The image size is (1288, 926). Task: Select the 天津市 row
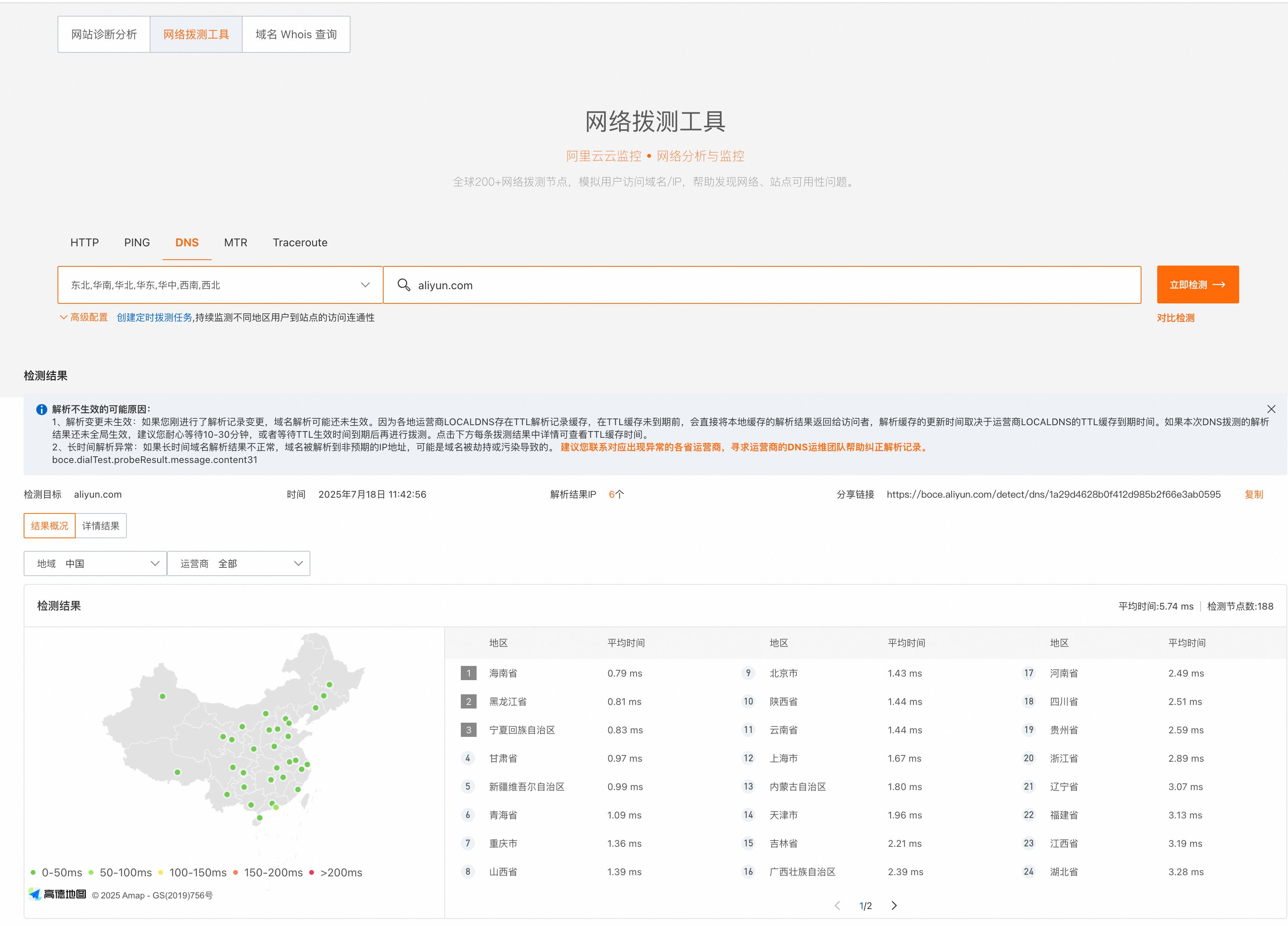click(x=865, y=815)
